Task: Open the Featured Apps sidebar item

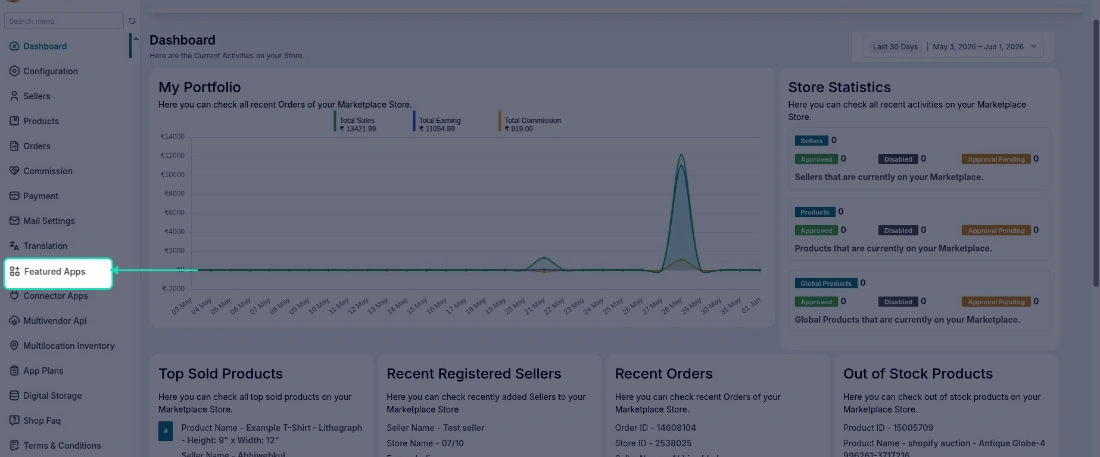Action: pos(58,272)
